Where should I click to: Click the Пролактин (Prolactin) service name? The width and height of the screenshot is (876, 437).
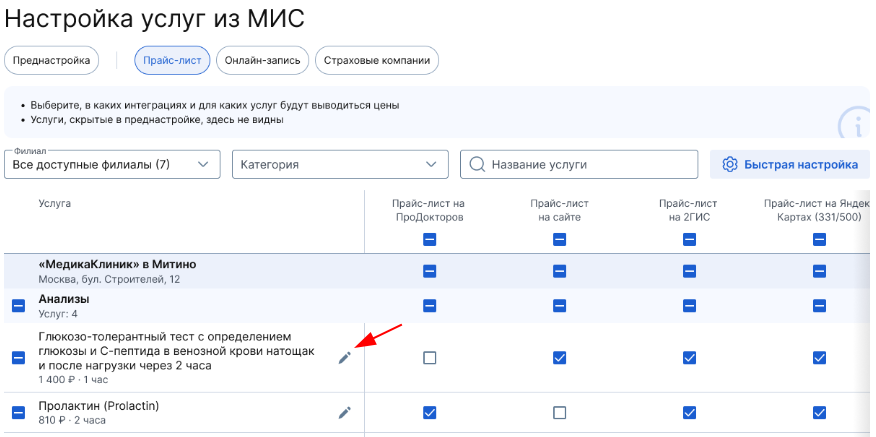(99, 406)
